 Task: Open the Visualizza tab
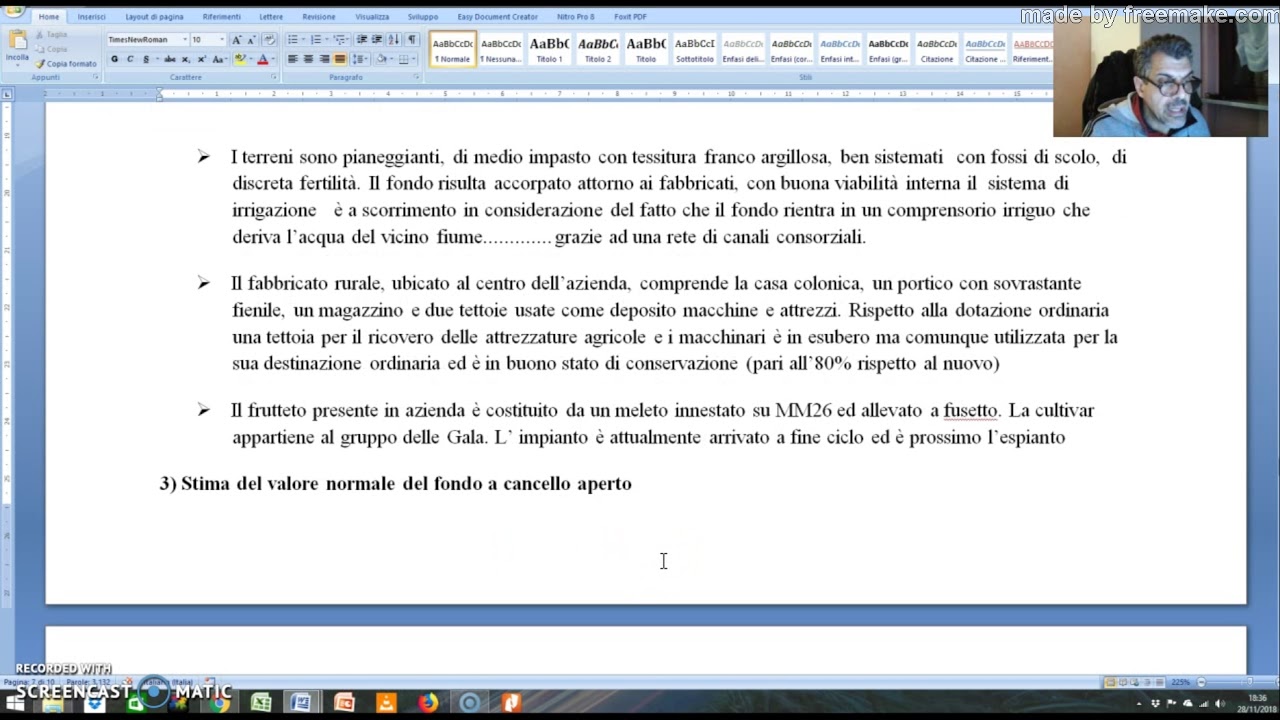372,17
